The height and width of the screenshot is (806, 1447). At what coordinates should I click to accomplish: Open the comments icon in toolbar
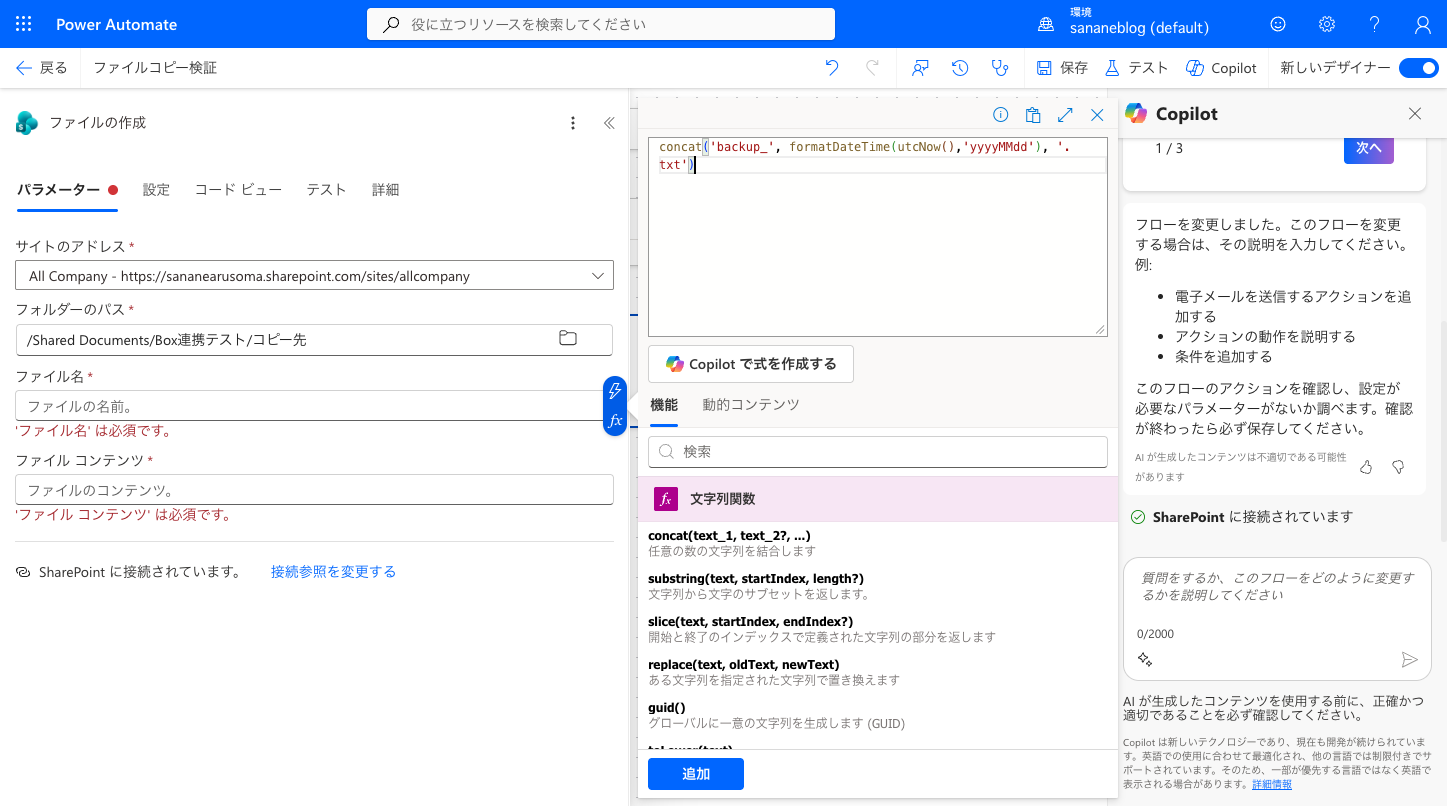coord(921,68)
